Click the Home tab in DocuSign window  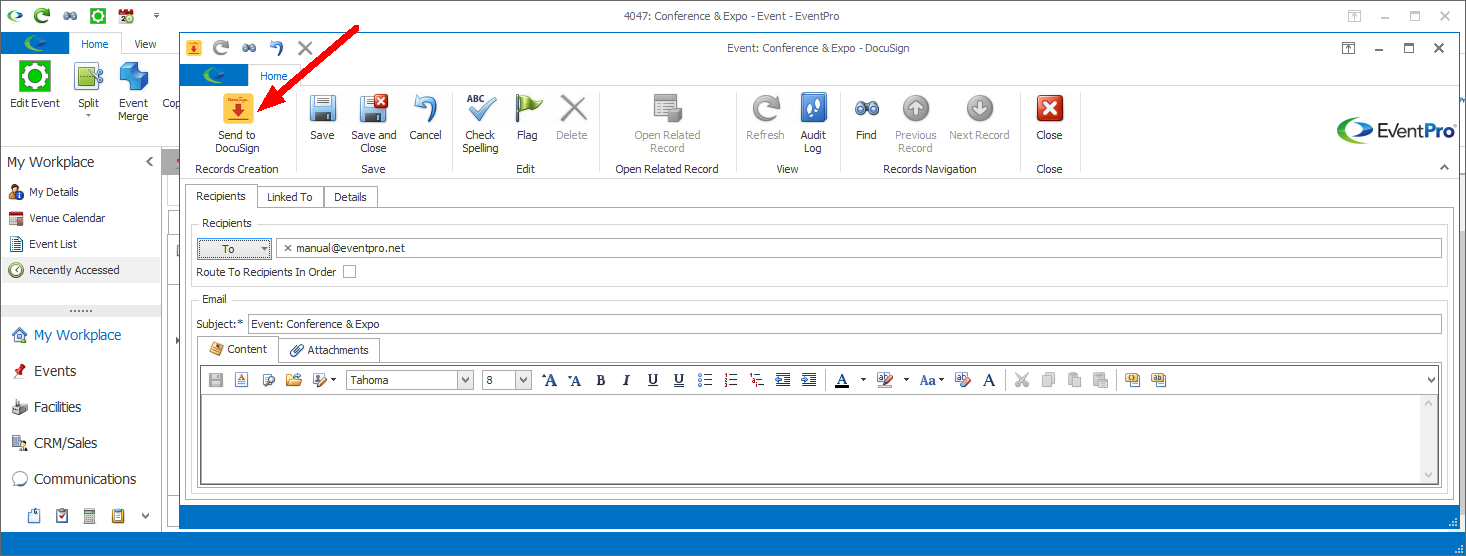273,76
